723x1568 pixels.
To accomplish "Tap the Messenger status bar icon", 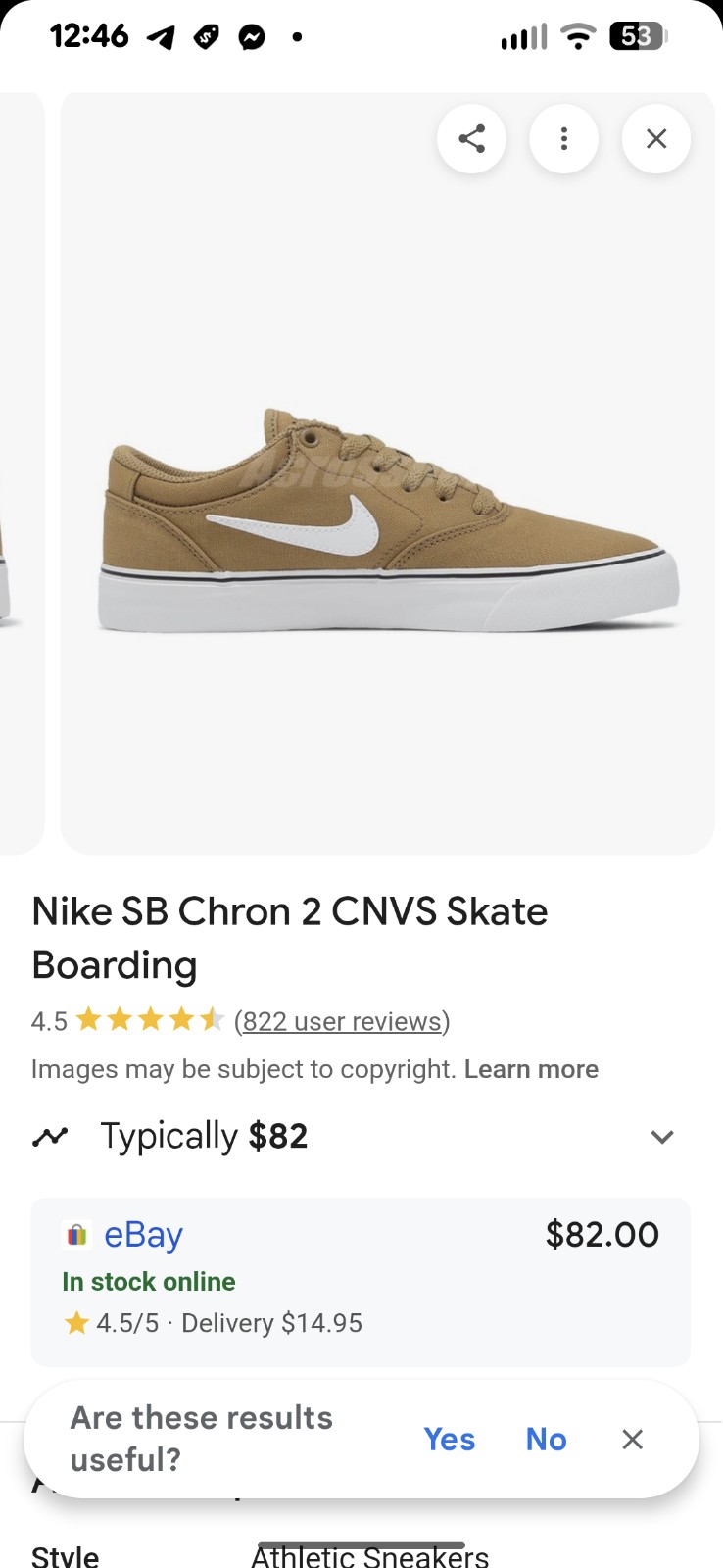I will point(252,38).
